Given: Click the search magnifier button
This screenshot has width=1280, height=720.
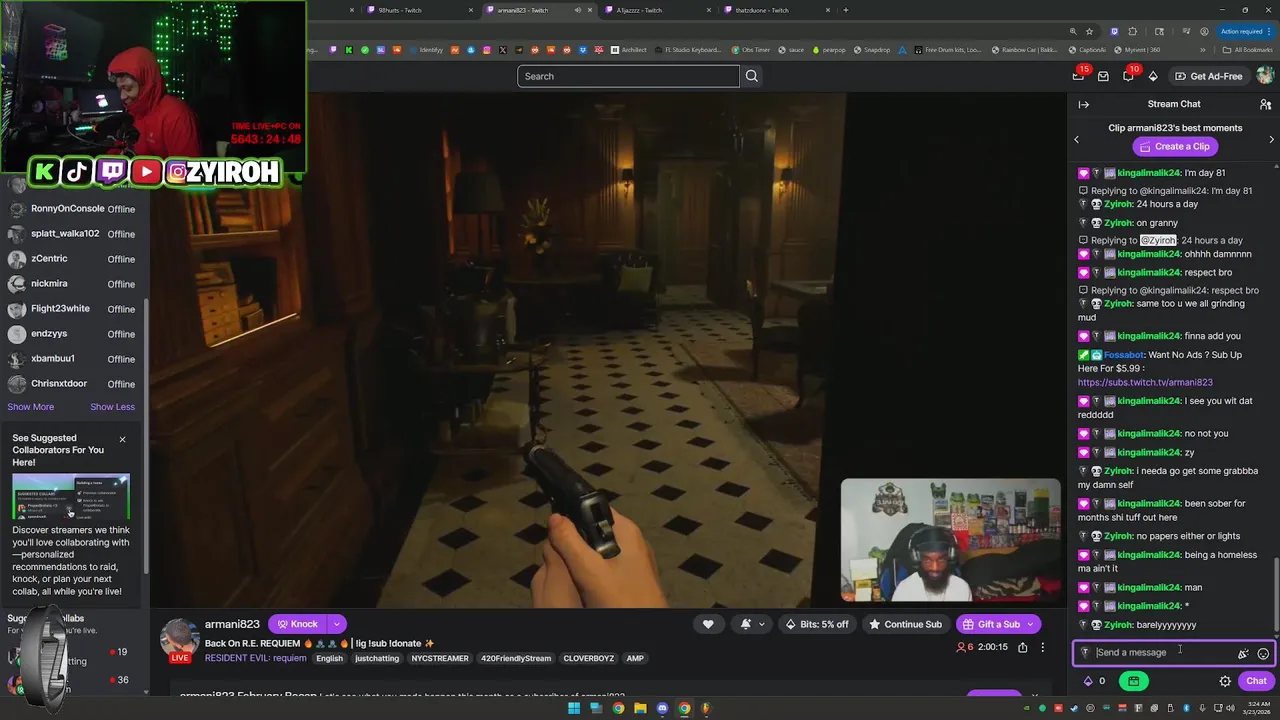Looking at the screenshot, I should (752, 76).
